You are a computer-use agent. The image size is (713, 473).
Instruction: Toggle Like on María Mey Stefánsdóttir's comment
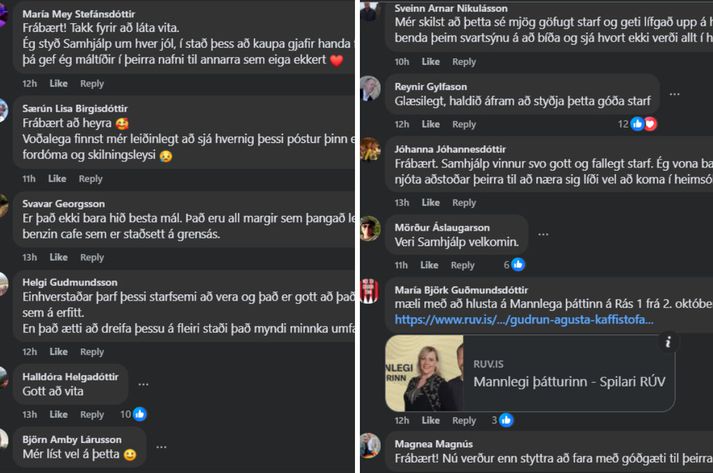pyautogui.click(x=58, y=83)
